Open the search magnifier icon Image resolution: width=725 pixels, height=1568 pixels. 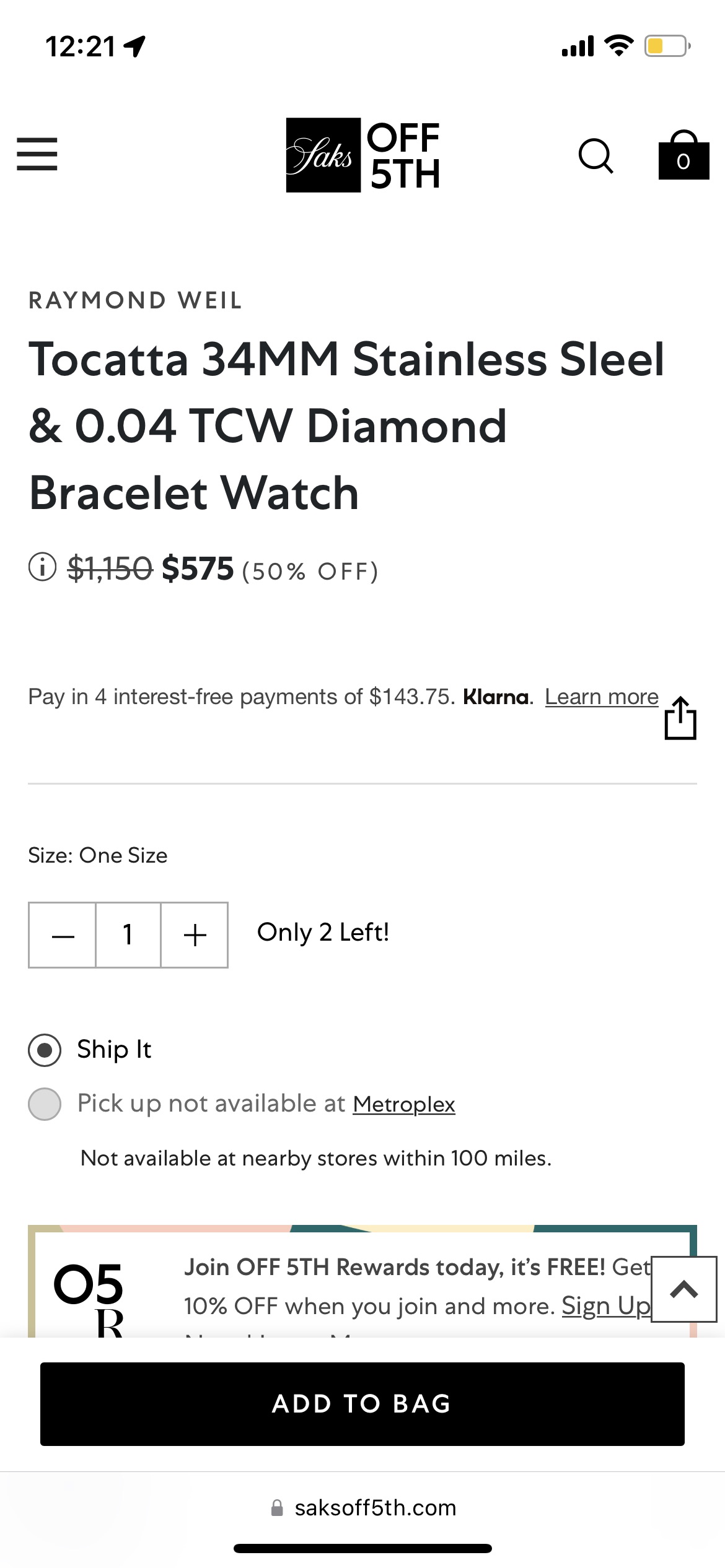click(595, 155)
